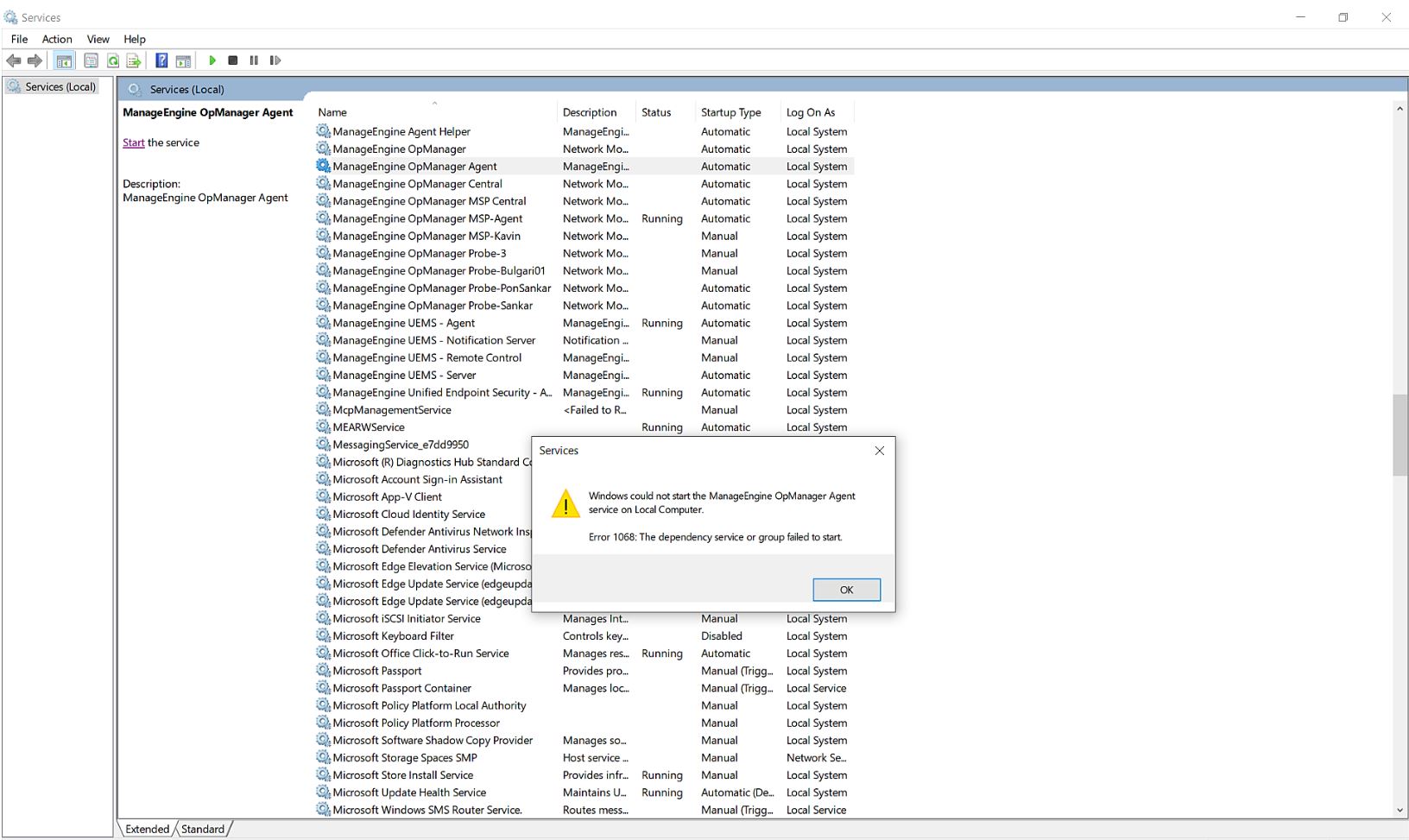Start the selected service
The height and width of the screenshot is (840, 1409).
212,60
